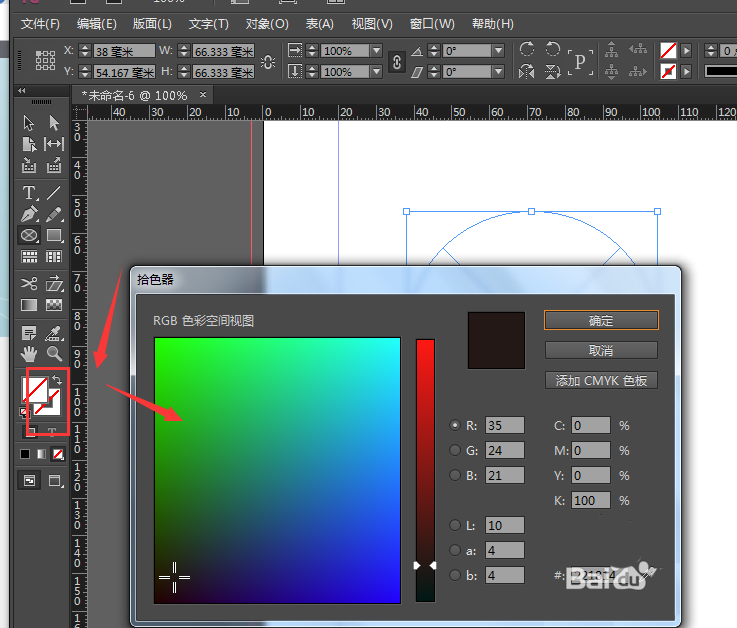Open the scale X percentage dropdown

376,50
